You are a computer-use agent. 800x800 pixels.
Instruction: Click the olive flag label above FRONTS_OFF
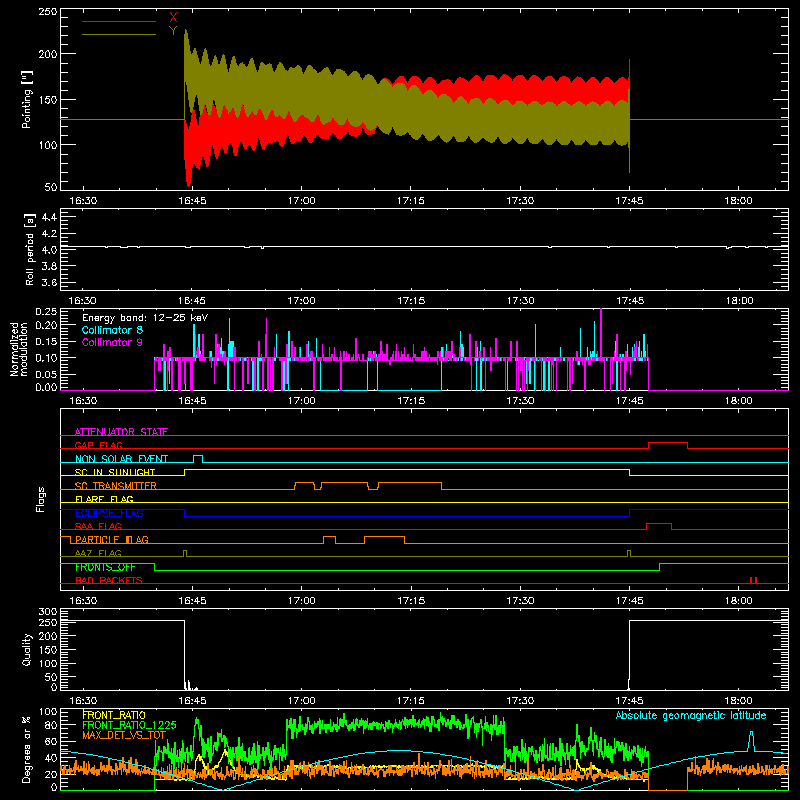tap(98, 553)
